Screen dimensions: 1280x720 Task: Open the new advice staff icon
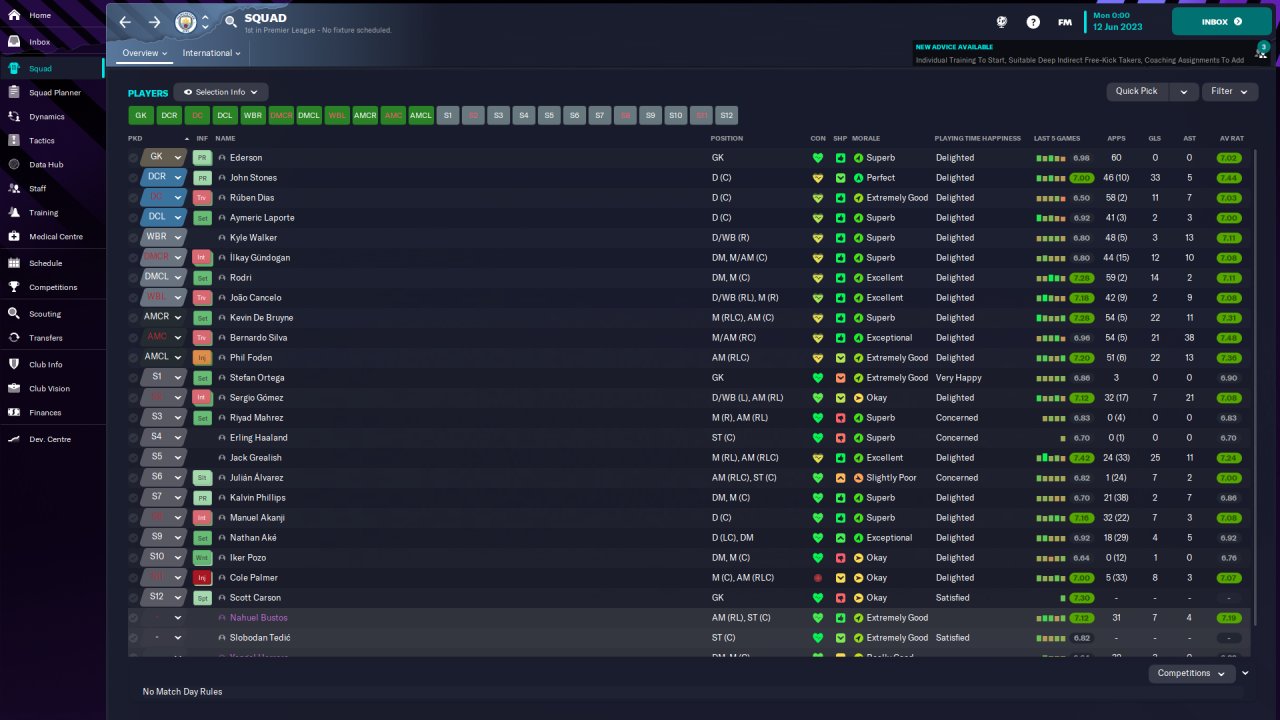point(1262,49)
